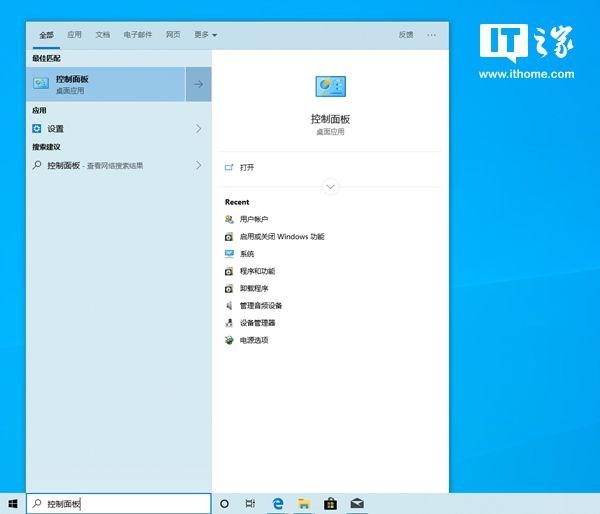Image resolution: width=600 pixels, height=514 pixels.
Task: Click the 卸载程序 icon in Recent
Action: point(229,289)
